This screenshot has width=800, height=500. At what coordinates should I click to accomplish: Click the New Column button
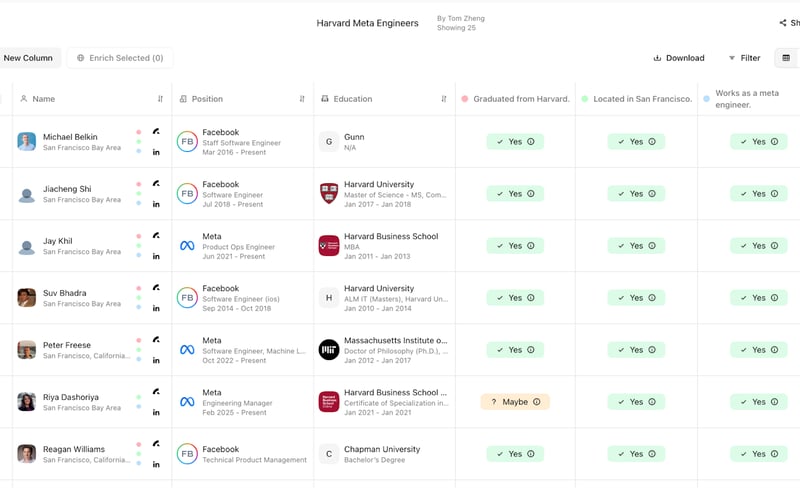coord(28,58)
